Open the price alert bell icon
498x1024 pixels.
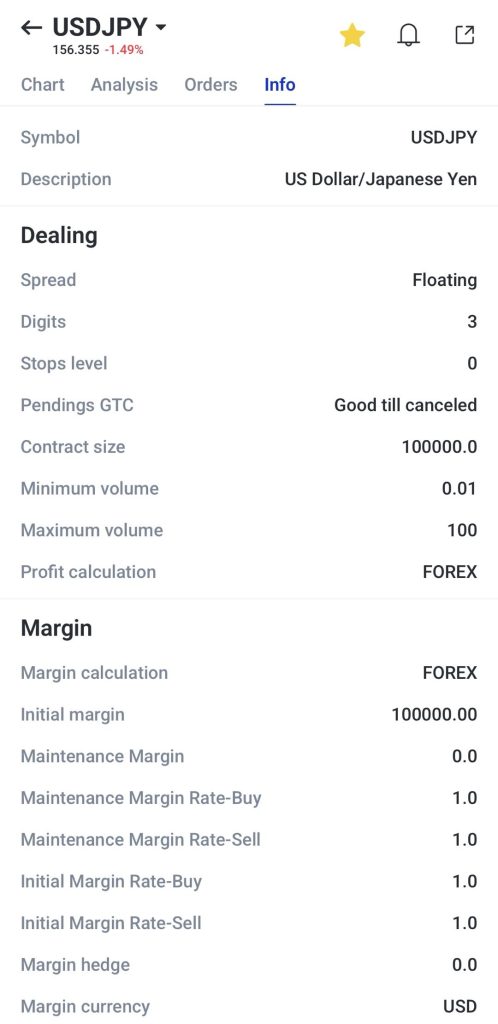coord(409,35)
